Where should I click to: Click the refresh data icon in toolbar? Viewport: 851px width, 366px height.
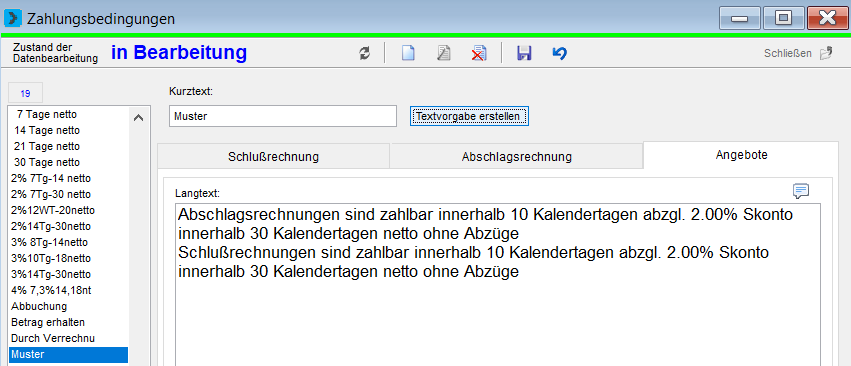[x=365, y=53]
